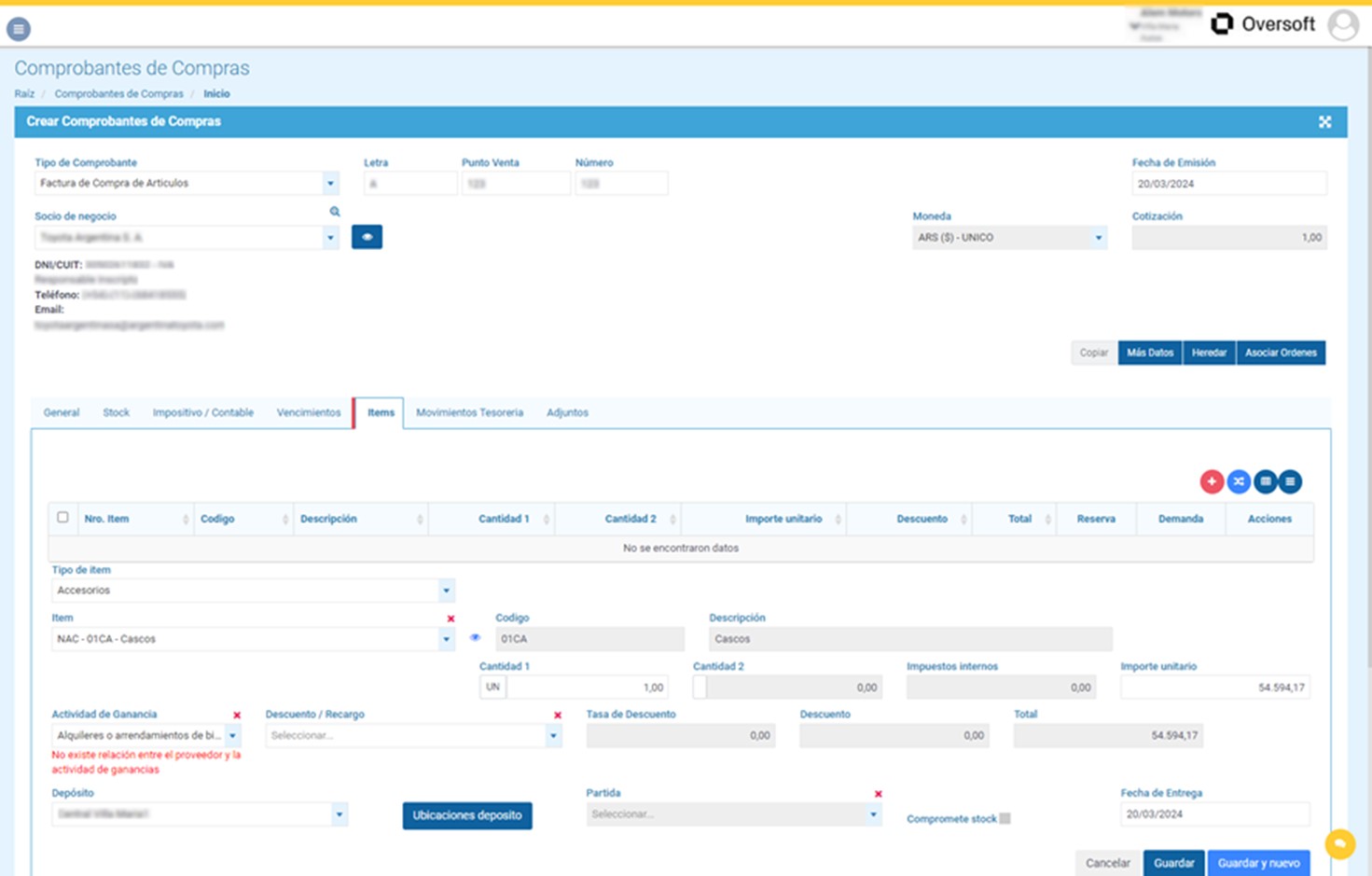Open the yellow chat bubble icon
The height and width of the screenshot is (876, 1372).
point(1340,844)
